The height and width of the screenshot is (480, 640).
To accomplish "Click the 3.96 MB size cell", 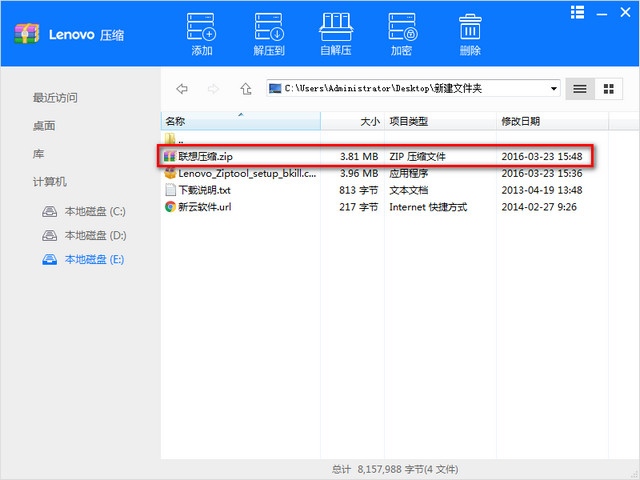I will (359, 173).
